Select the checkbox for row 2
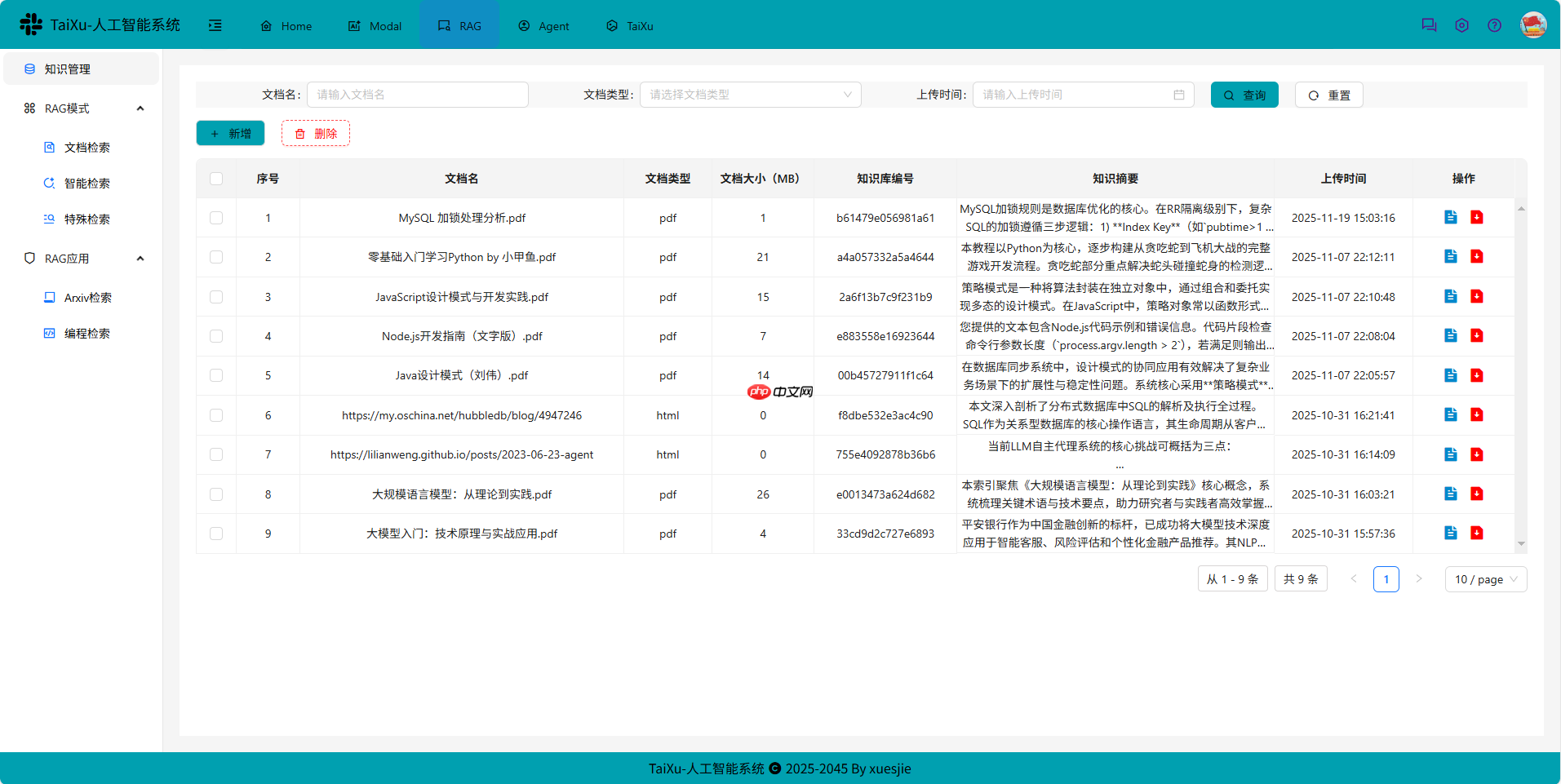Viewport: 1561px width, 784px height. coord(215,256)
